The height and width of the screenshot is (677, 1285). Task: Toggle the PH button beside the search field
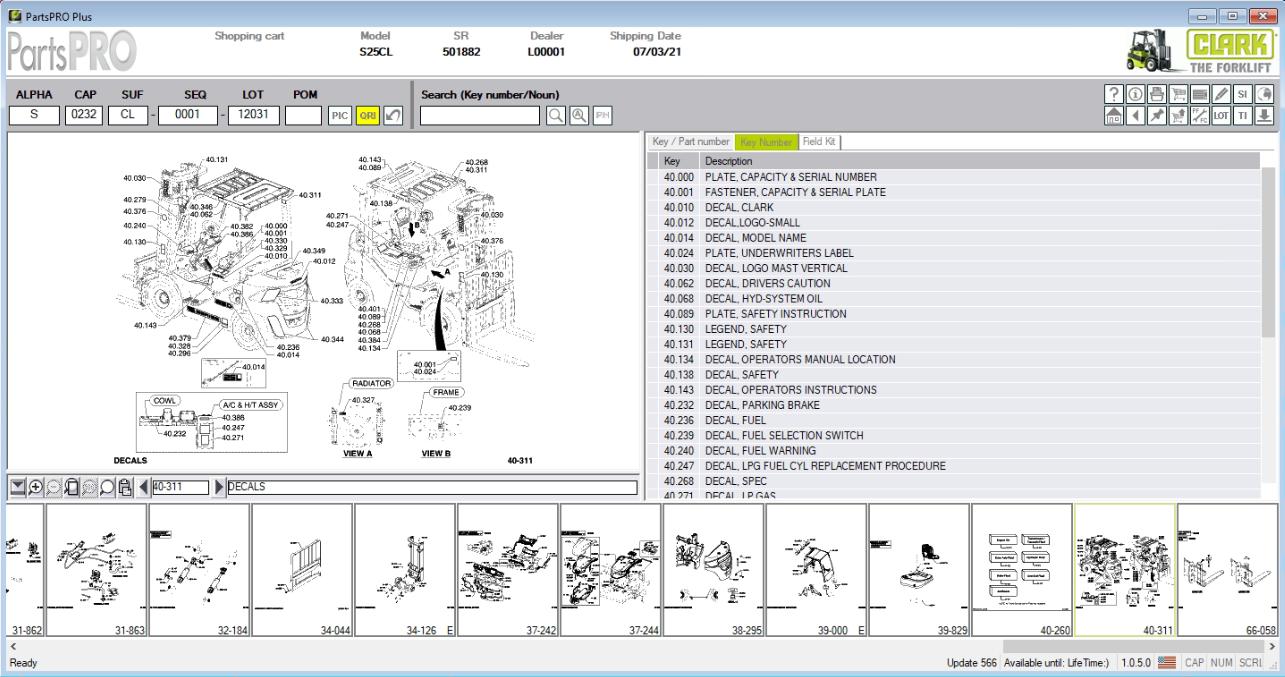click(x=602, y=116)
